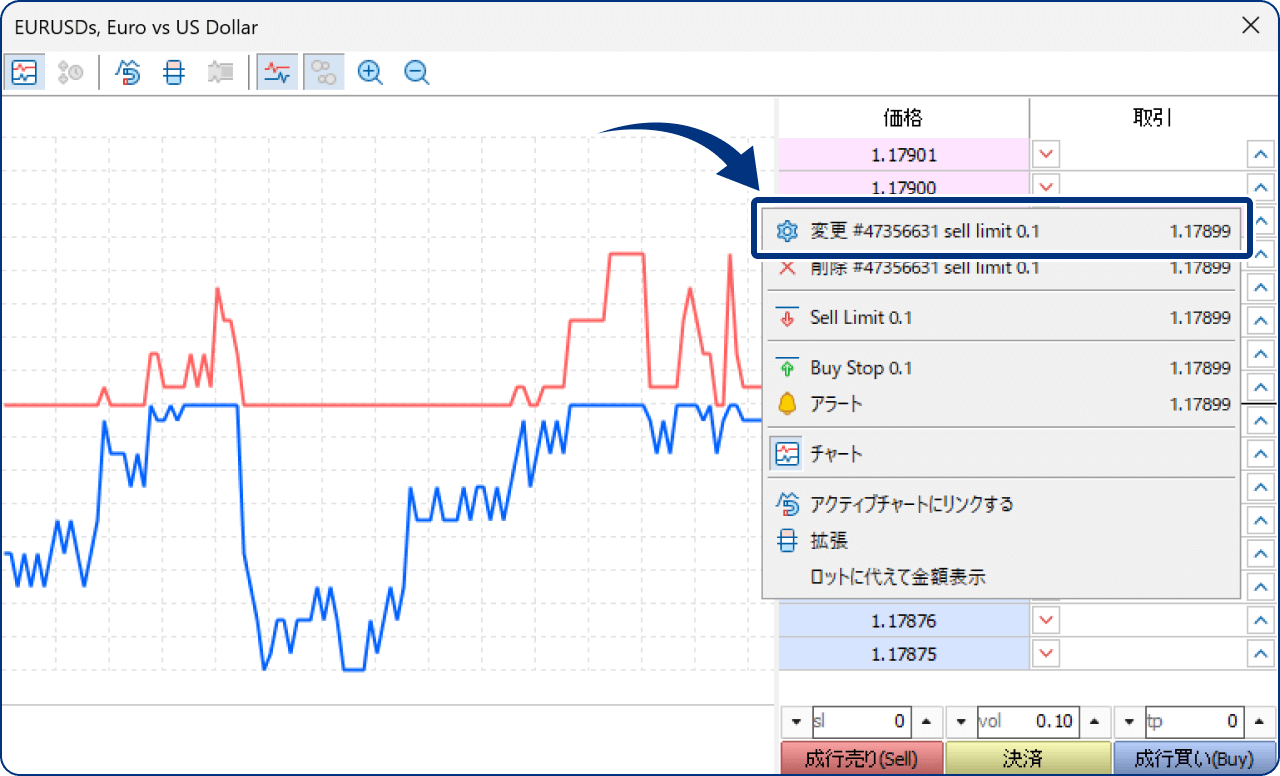Decrease the tp value with the down arrow
This screenshot has height=776, width=1280.
1130,721
